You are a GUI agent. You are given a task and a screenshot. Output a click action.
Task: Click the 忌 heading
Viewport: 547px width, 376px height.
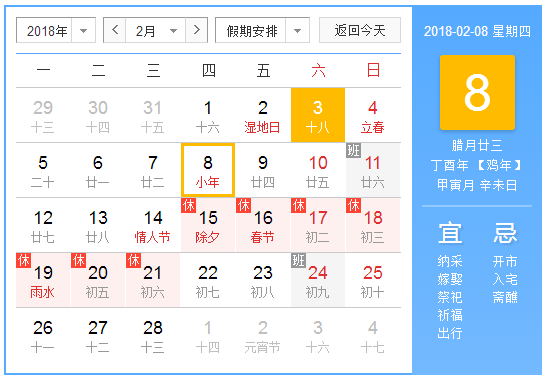(x=505, y=233)
